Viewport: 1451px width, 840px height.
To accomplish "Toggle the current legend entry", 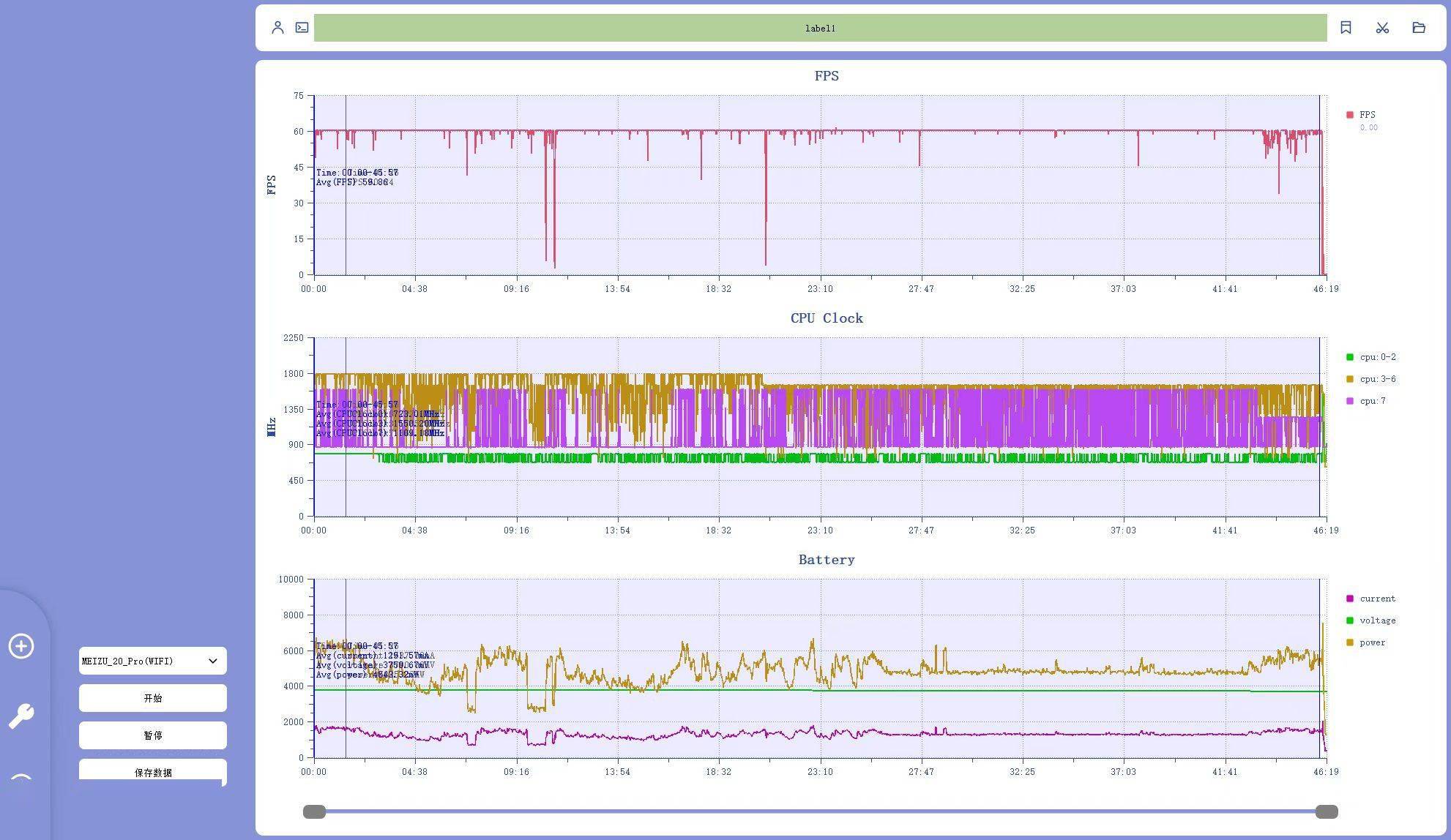I will pyautogui.click(x=1371, y=599).
